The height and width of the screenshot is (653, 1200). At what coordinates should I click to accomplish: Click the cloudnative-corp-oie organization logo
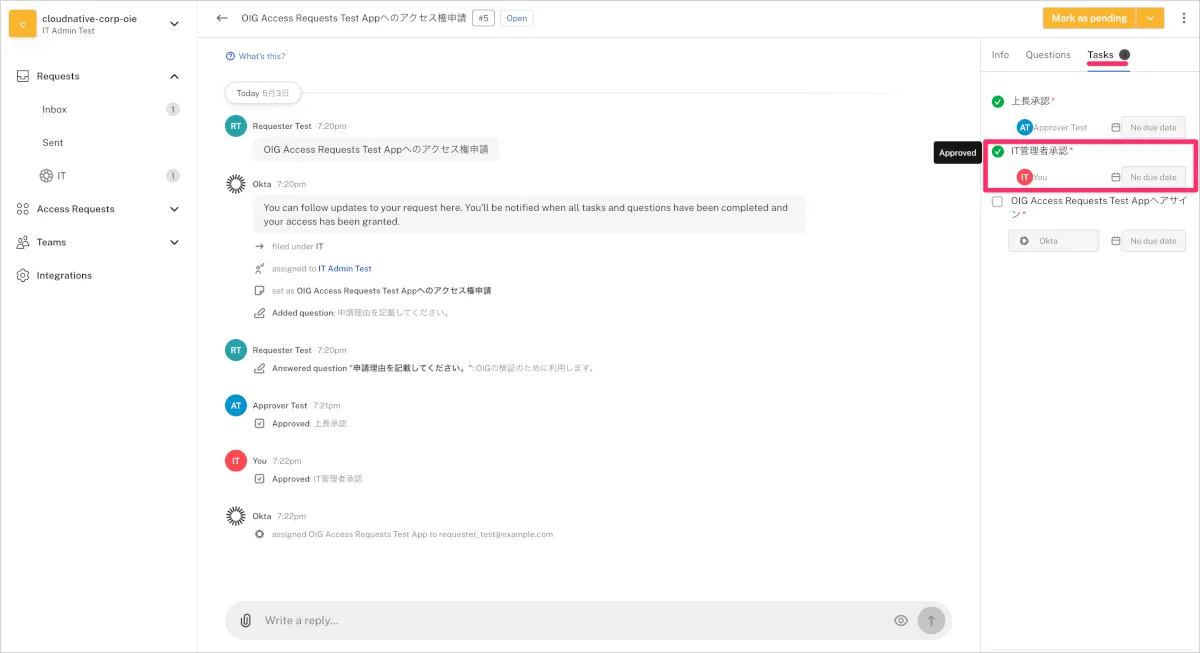(23, 24)
